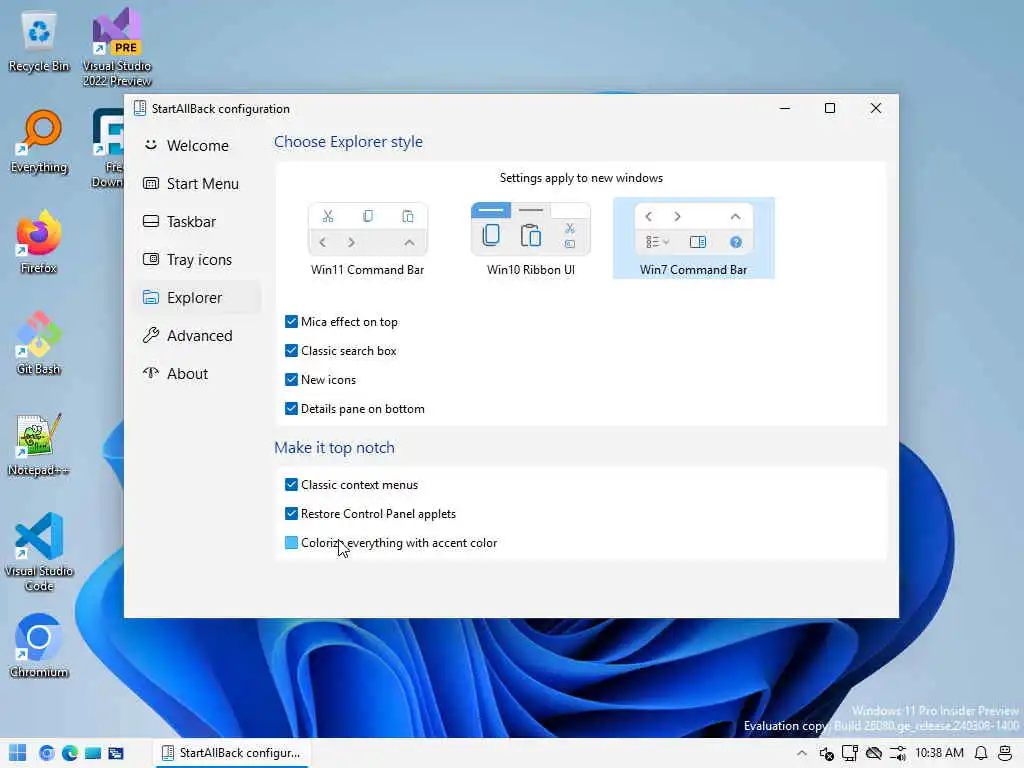Click the Edge icon in taskbar
Image resolution: width=1024 pixels, height=768 pixels.
coord(69,753)
